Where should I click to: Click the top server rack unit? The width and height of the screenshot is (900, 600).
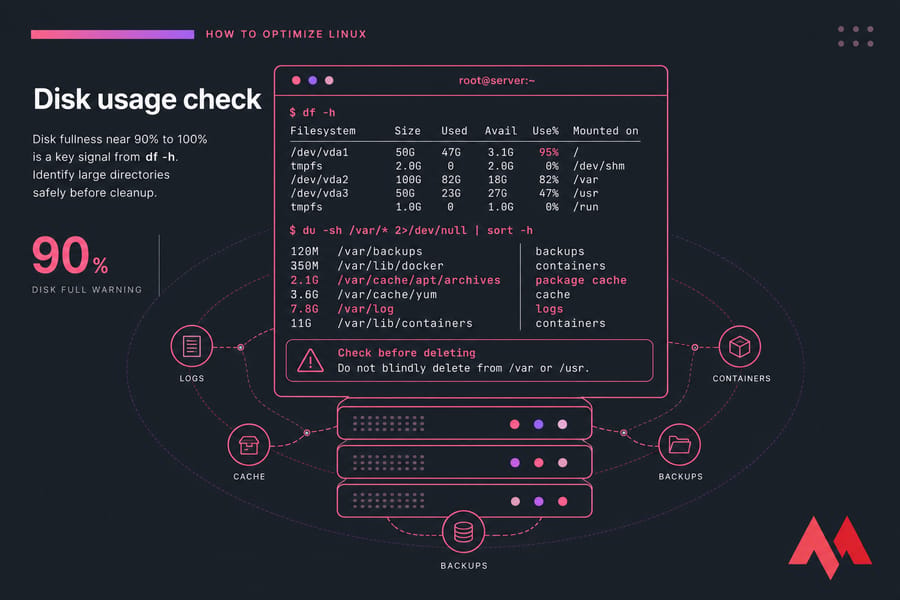tap(464, 424)
